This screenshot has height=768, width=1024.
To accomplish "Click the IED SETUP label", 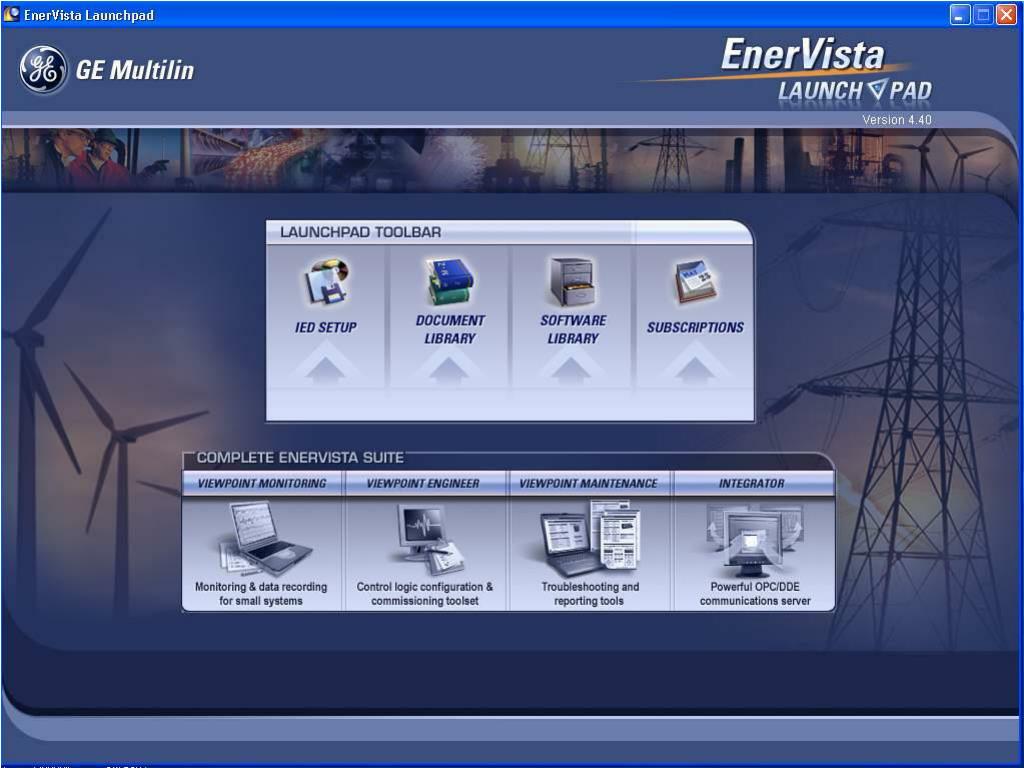I will tap(325, 327).
